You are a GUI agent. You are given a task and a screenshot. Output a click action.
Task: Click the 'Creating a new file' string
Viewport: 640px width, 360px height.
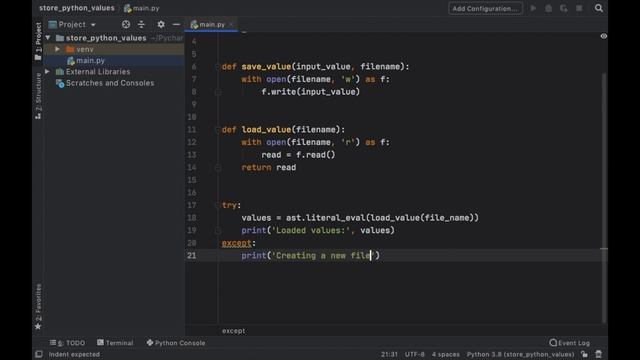[x=323, y=256]
